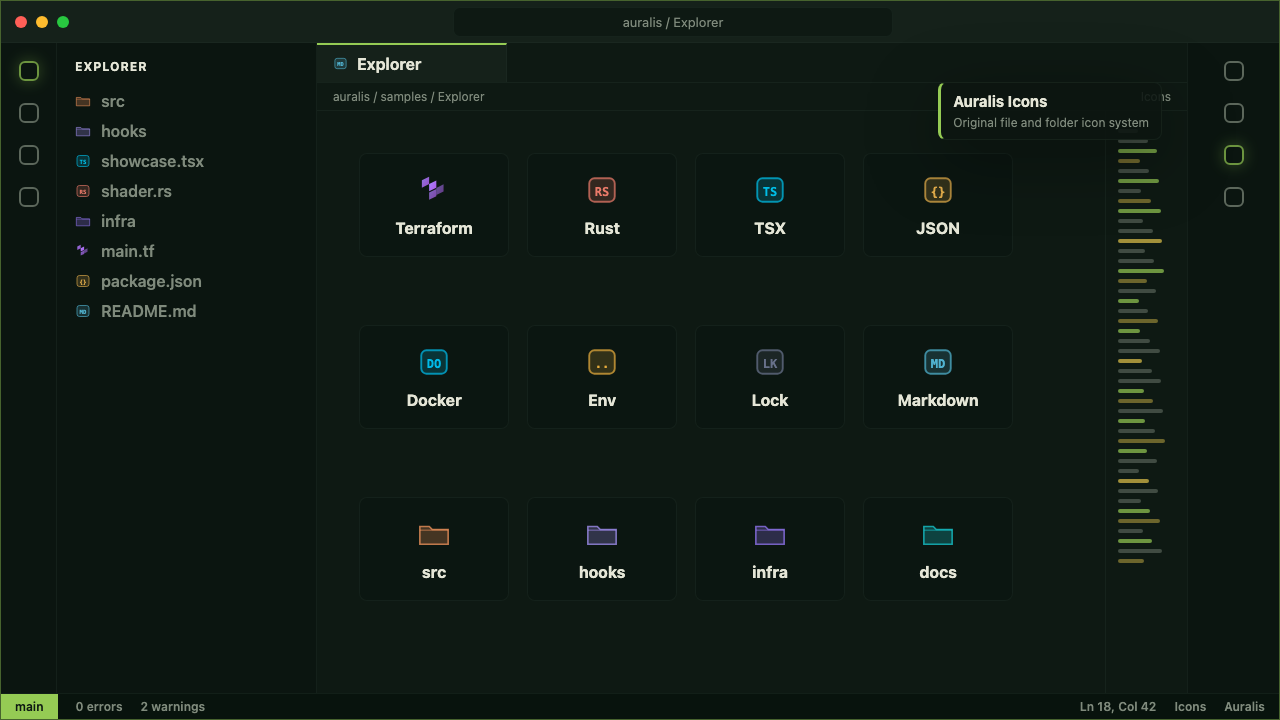Viewport: 1280px width, 720px height.
Task: Click the MD icon on Markdown card
Action: pyautogui.click(x=938, y=362)
